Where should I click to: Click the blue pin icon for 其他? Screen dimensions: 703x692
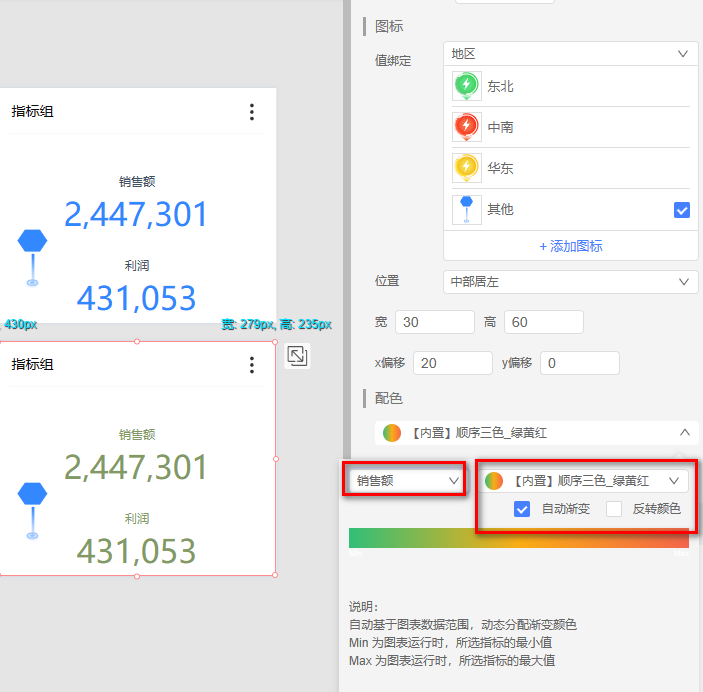click(466, 209)
